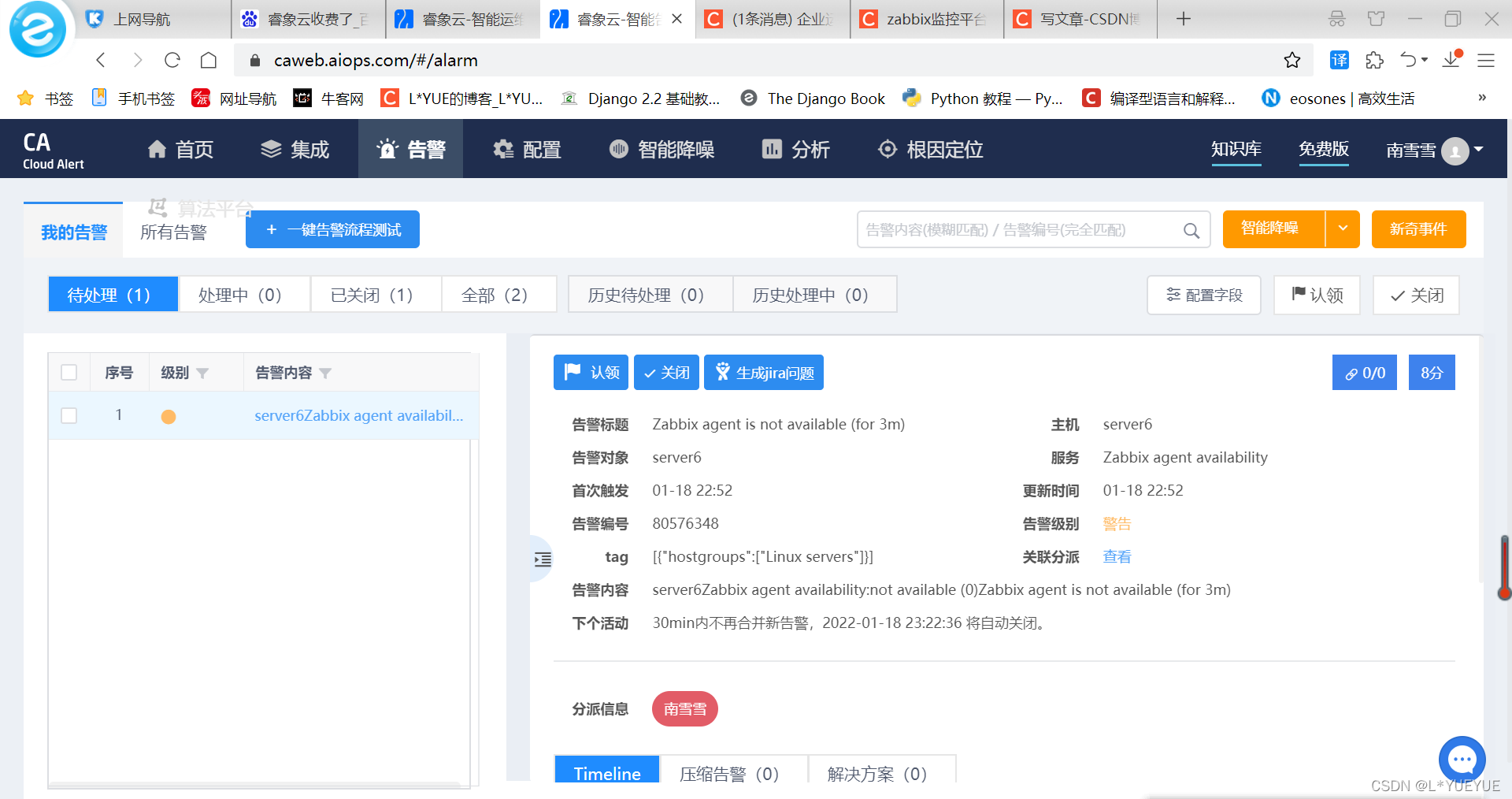
Task: Open a new browser tab
Action: (1184, 19)
